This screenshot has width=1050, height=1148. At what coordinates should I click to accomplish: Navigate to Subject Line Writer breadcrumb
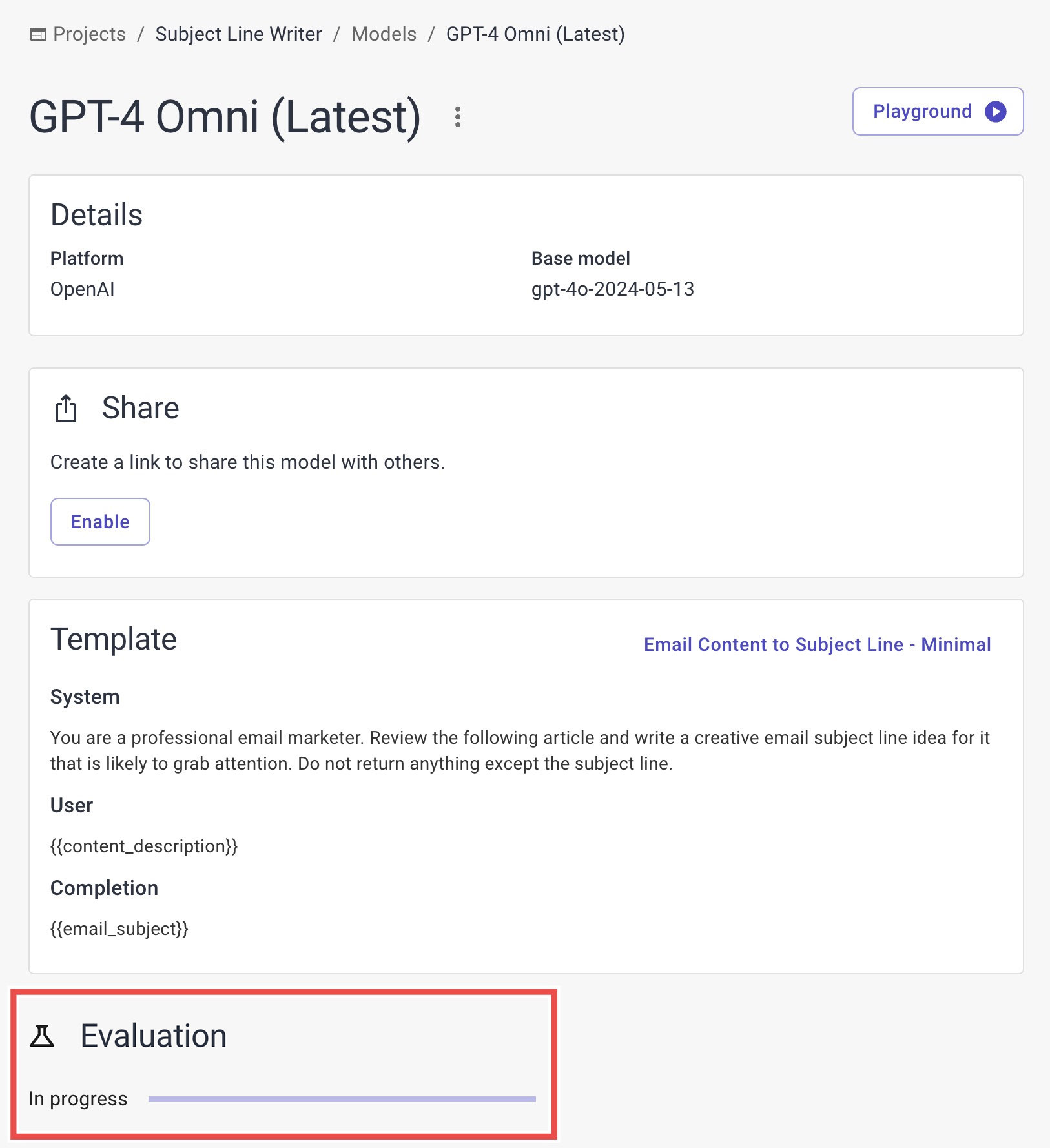(238, 34)
